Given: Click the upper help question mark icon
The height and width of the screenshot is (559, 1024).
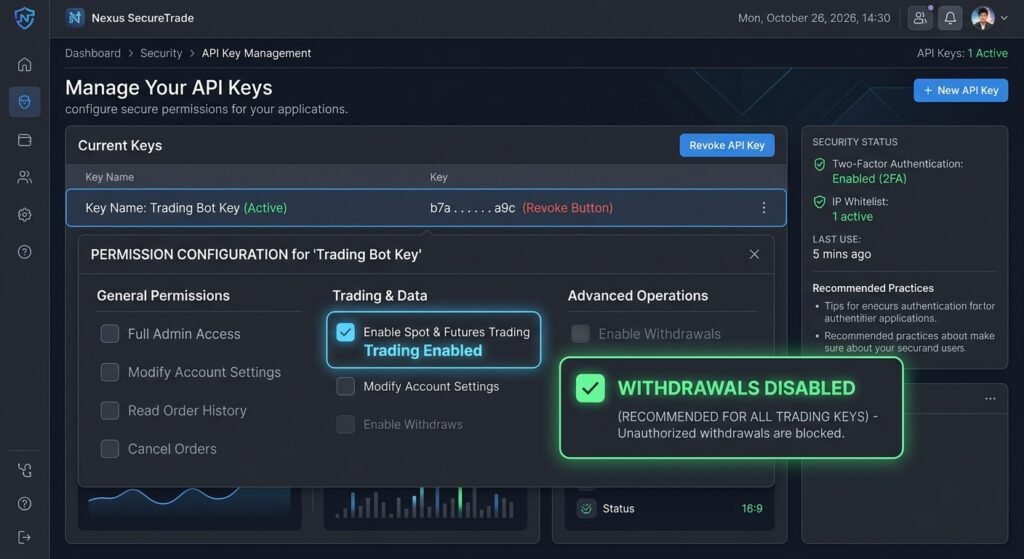Looking at the screenshot, I should tap(24, 251).
